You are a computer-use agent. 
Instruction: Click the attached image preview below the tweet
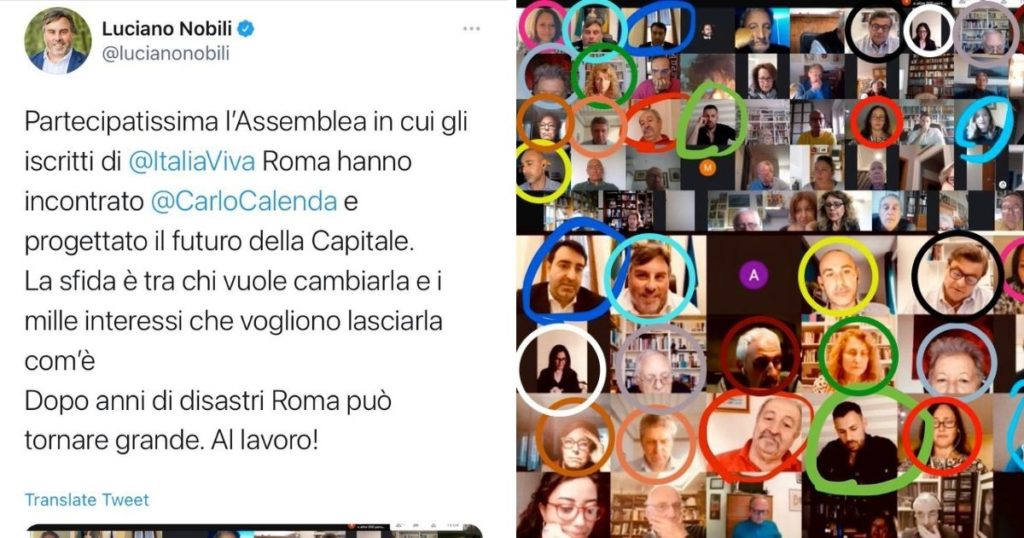click(x=253, y=531)
